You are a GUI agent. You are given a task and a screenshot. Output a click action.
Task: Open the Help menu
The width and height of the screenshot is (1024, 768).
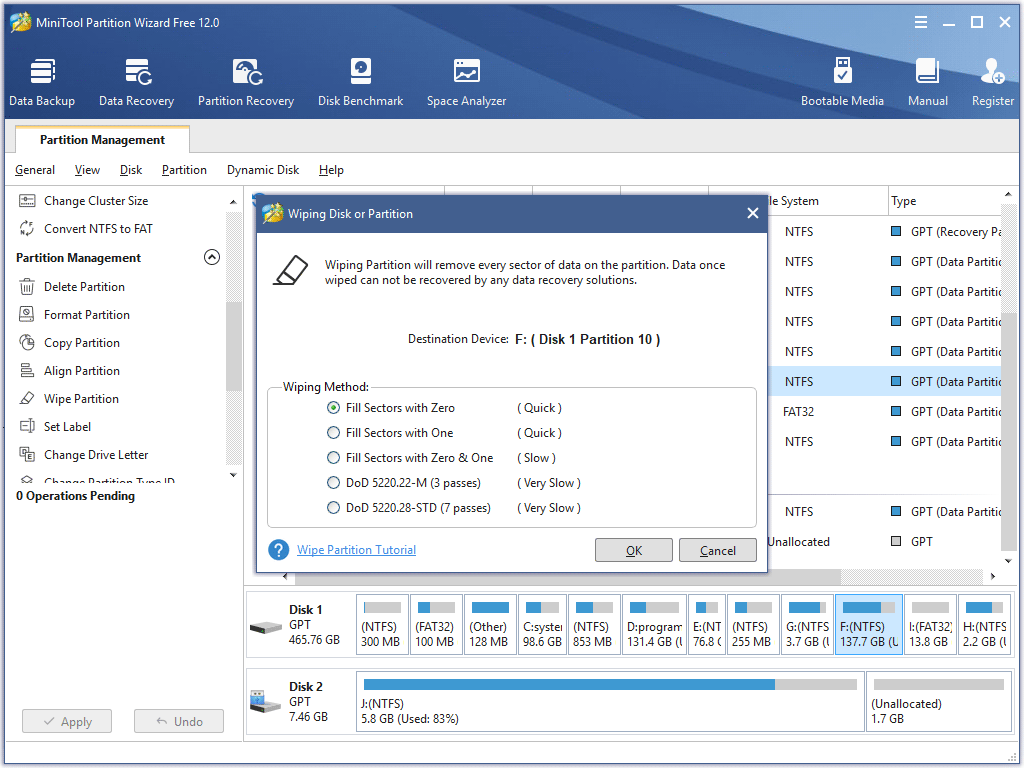[331, 170]
